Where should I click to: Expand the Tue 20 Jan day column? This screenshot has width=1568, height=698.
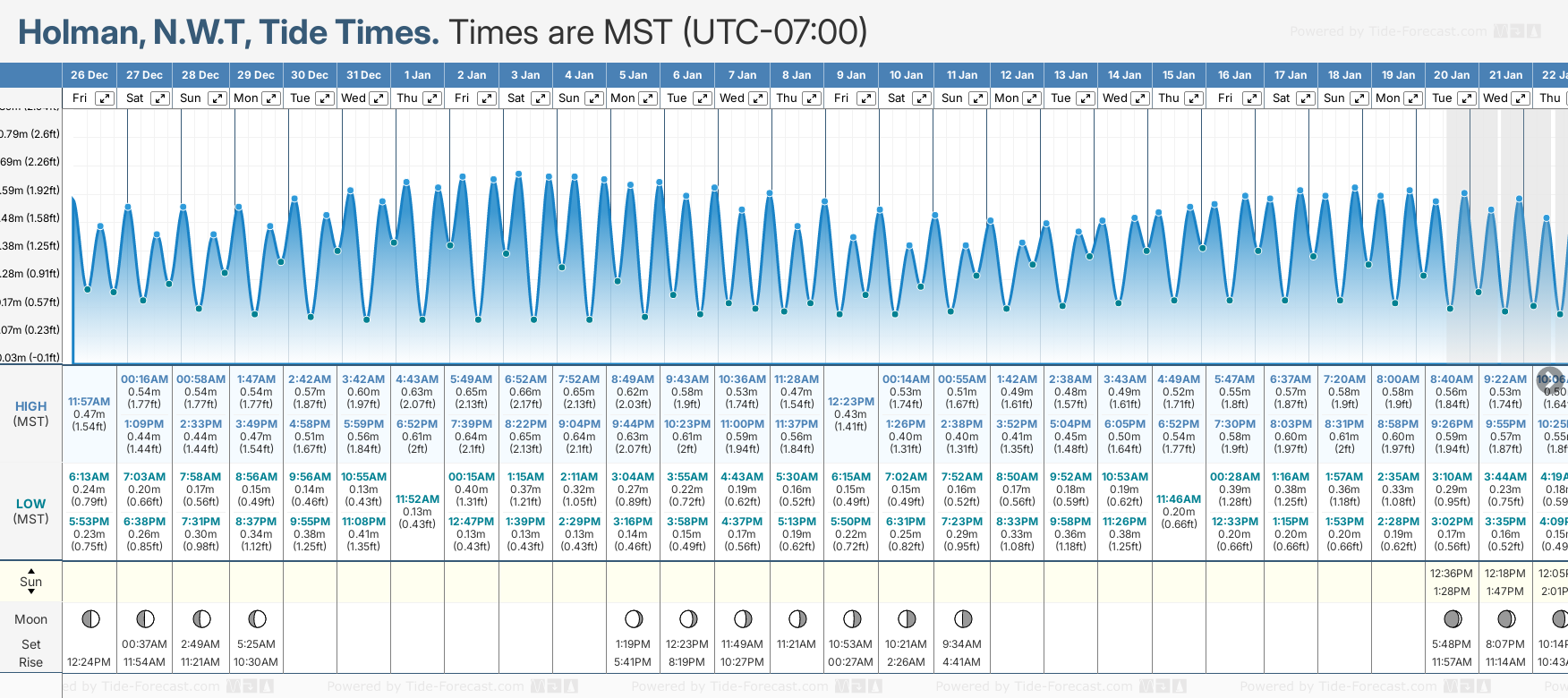[x=1466, y=98]
